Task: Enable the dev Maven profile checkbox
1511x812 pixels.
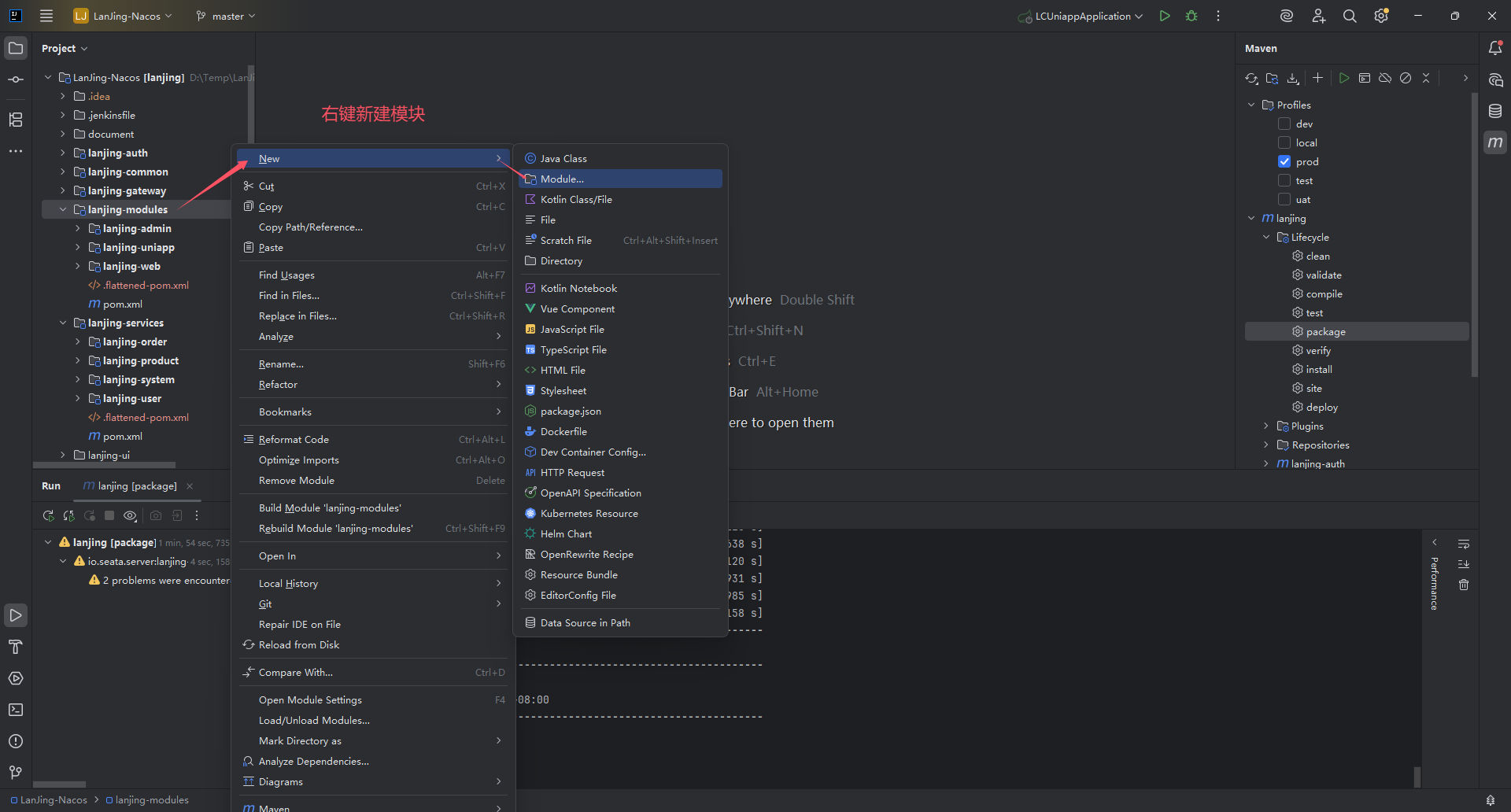Action: [x=1284, y=124]
